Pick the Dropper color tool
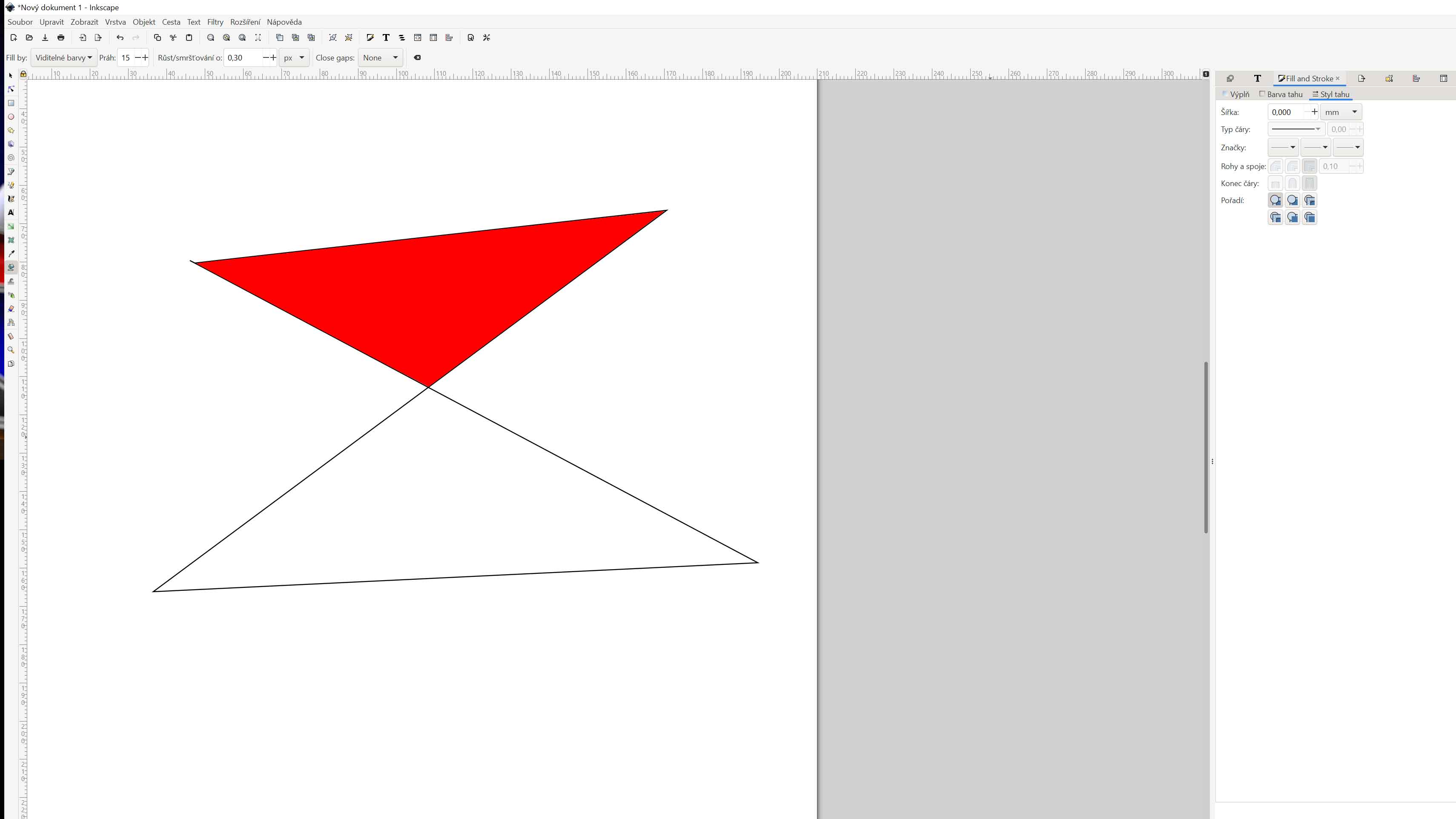Viewport: 1456px width, 819px height. click(x=11, y=254)
